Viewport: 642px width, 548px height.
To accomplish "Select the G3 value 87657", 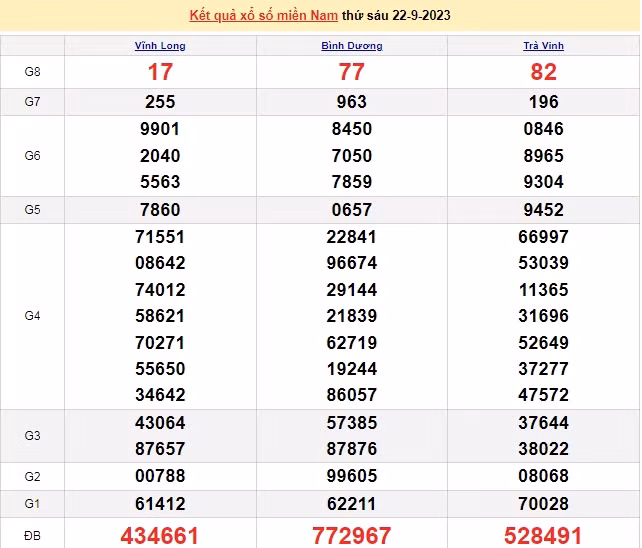I will (x=160, y=449).
